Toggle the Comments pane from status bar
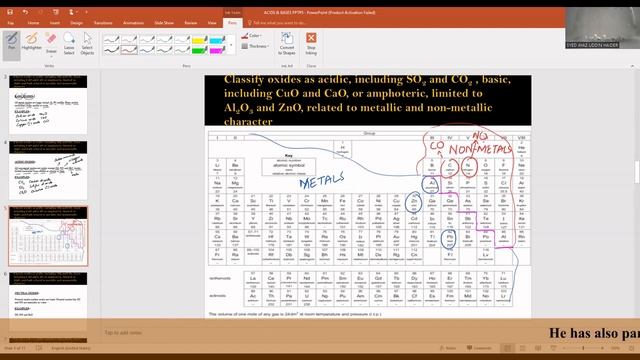Viewport: 640px width, 360px height. [480, 348]
